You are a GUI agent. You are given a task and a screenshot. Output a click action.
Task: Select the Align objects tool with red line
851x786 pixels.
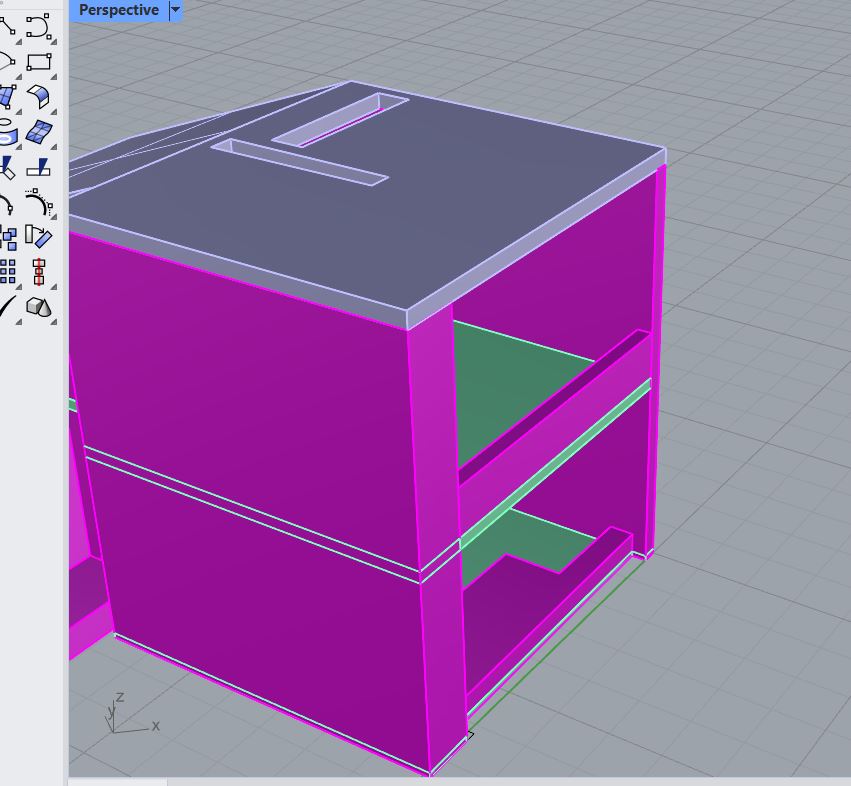click(39, 271)
